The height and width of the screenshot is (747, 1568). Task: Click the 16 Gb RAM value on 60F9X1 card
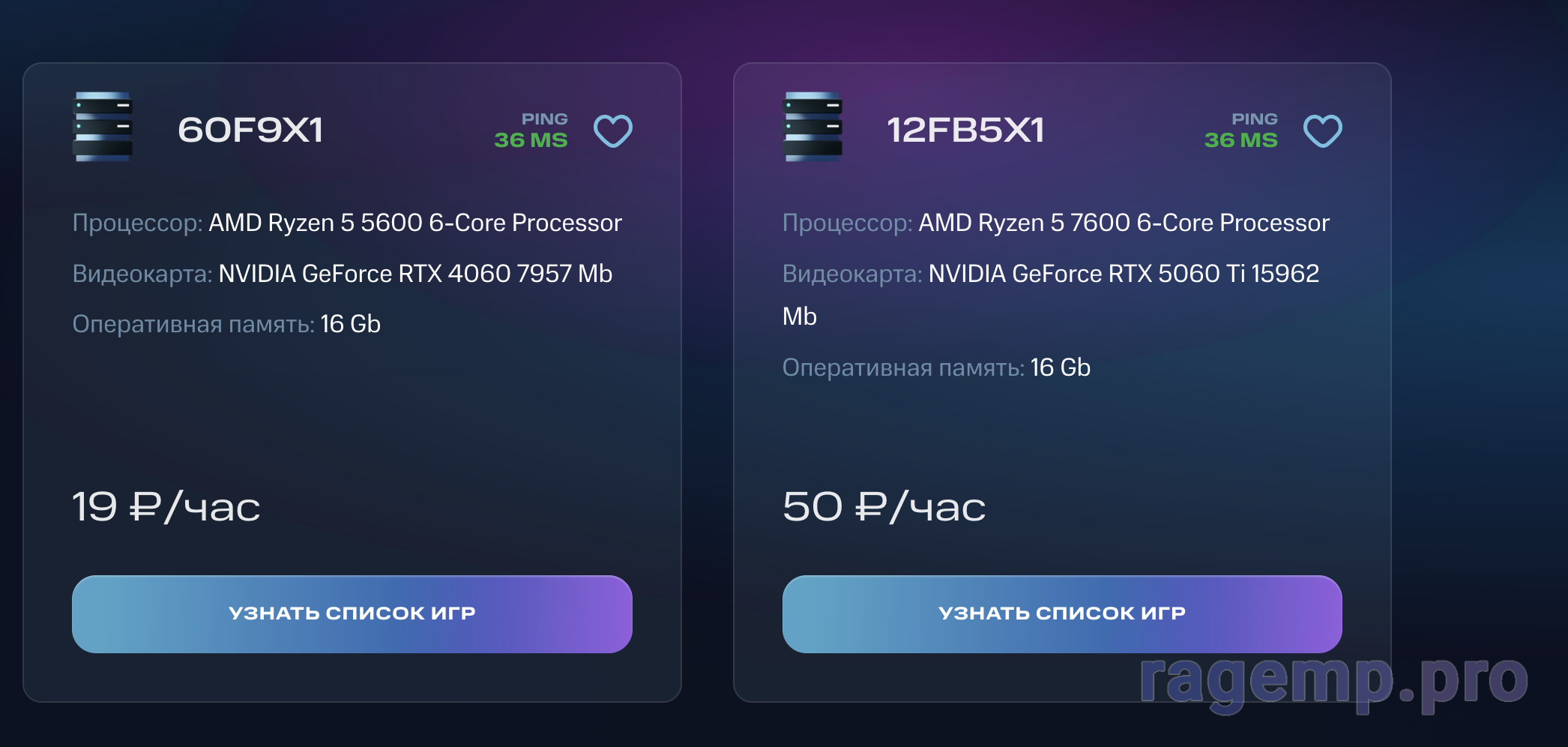pos(350,324)
